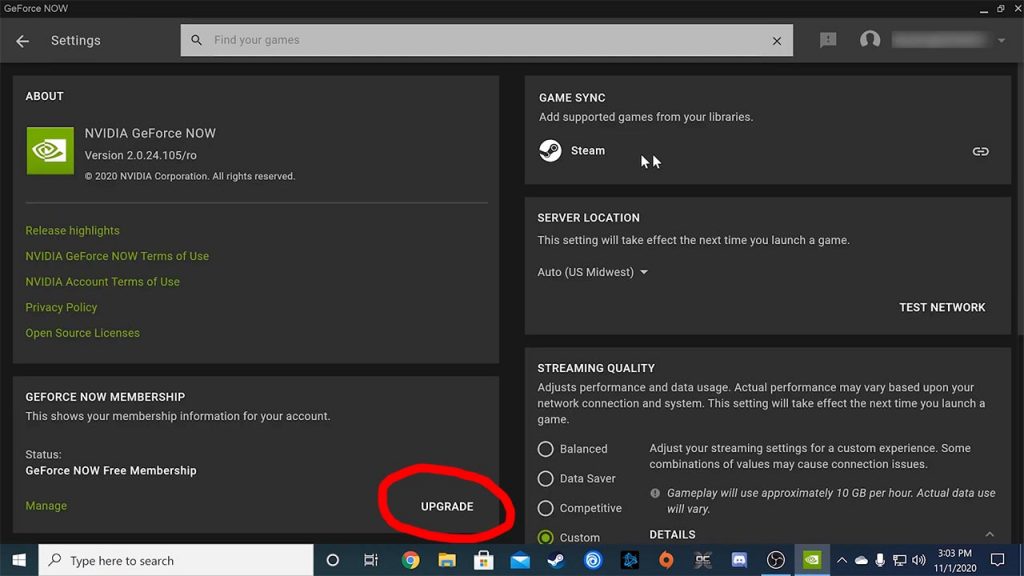Select the Data Saver option

[x=545, y=479]
